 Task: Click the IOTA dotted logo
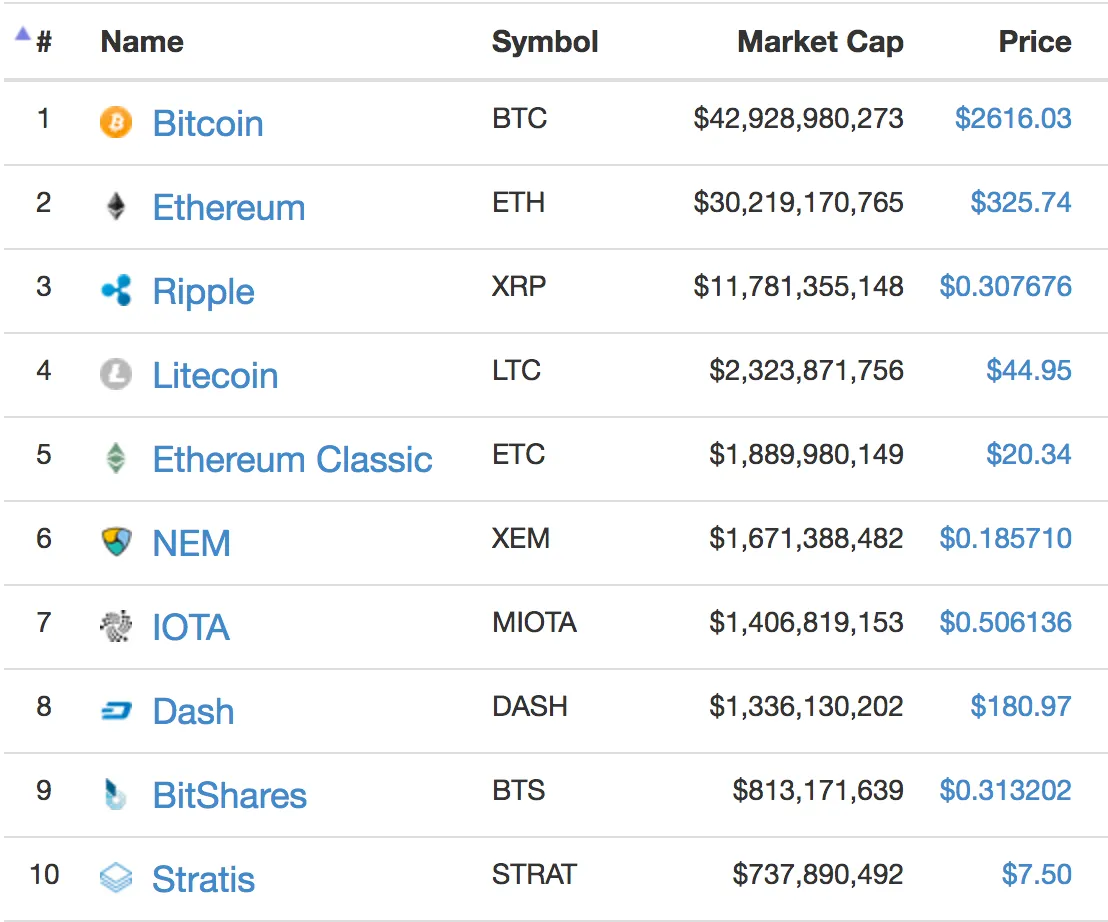(116, 626)
